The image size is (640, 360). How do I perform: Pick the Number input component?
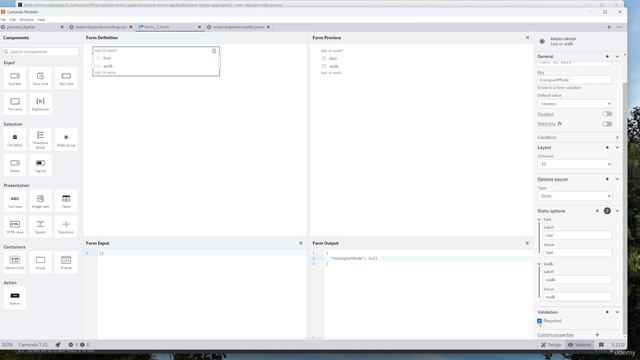pyautogui.click(x=15, y=78)
